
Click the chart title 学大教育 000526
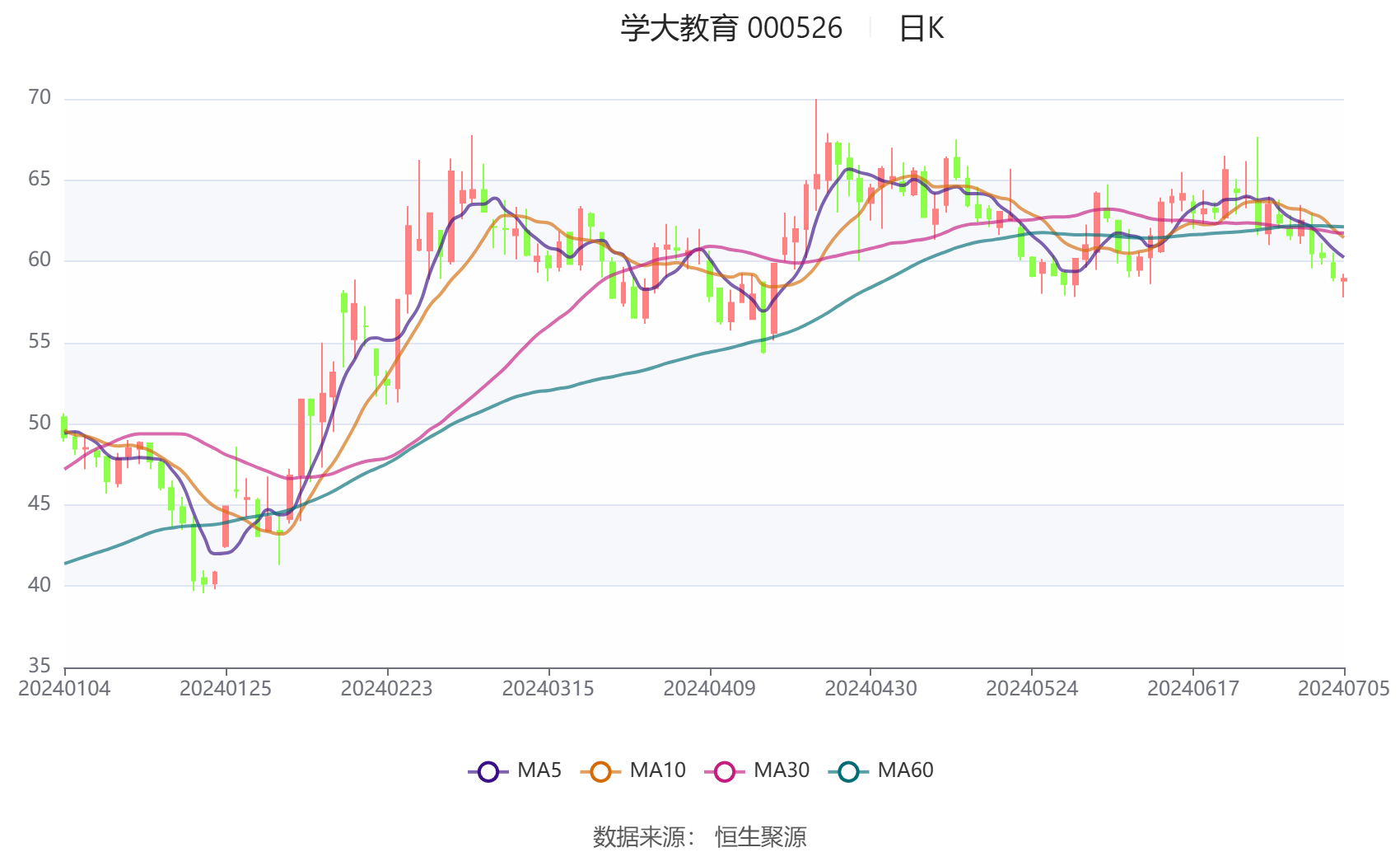pos(731,29)
